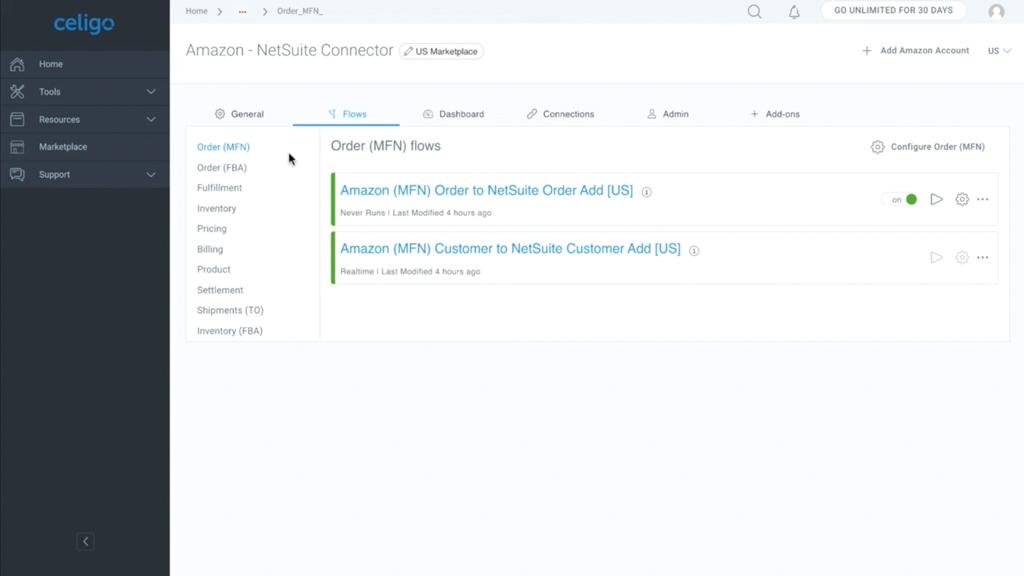Viewport: 1024px width, 576px height.
Task: Open the user profile avatar
Action: pos(997,11)
